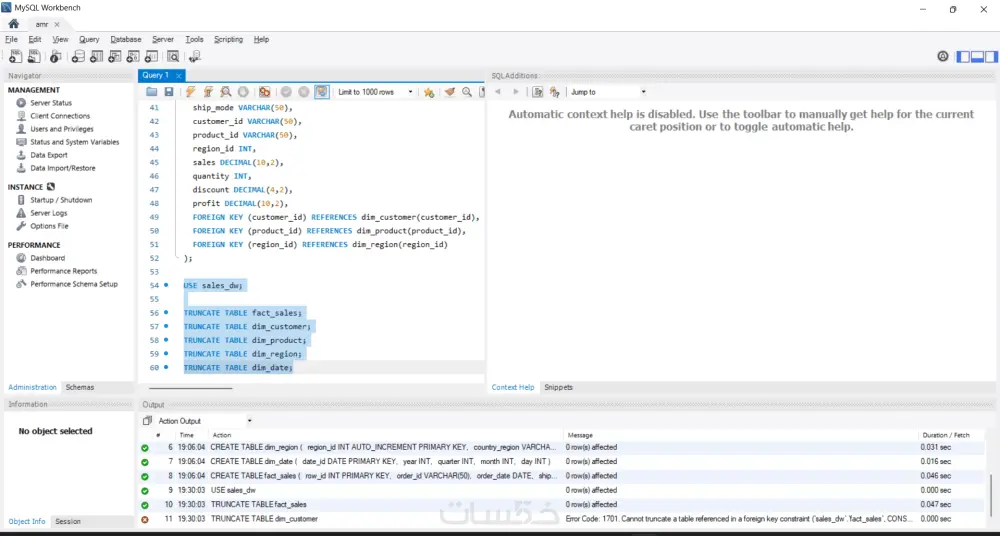Open the object inspector (info) icon
Image resolution: width=1000 pixels, height=536 pixels.
pos(55,57)
